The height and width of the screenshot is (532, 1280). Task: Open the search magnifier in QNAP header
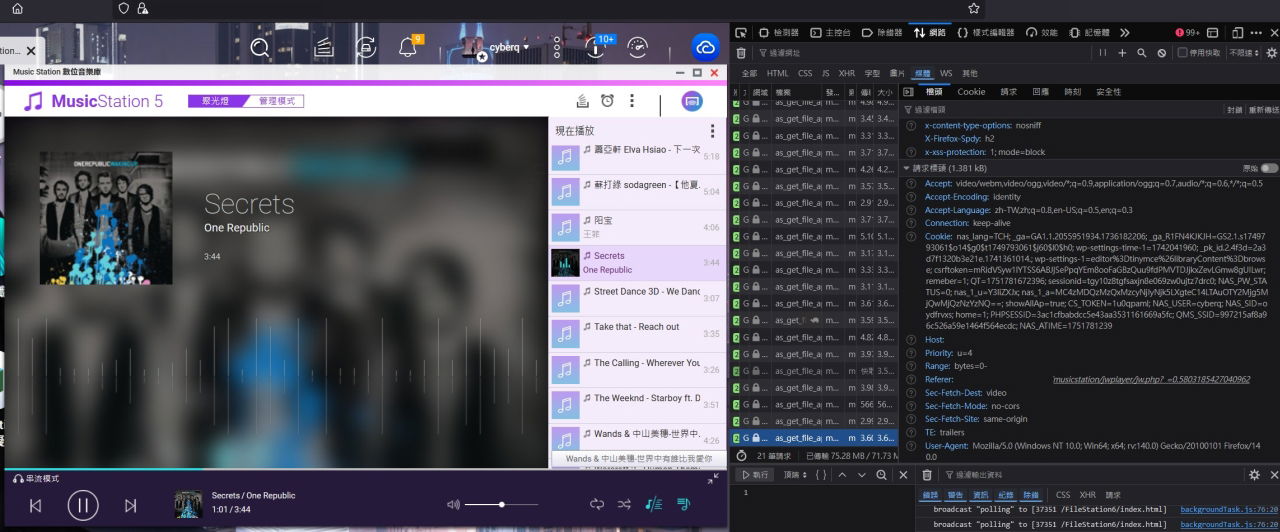[260, 47]
